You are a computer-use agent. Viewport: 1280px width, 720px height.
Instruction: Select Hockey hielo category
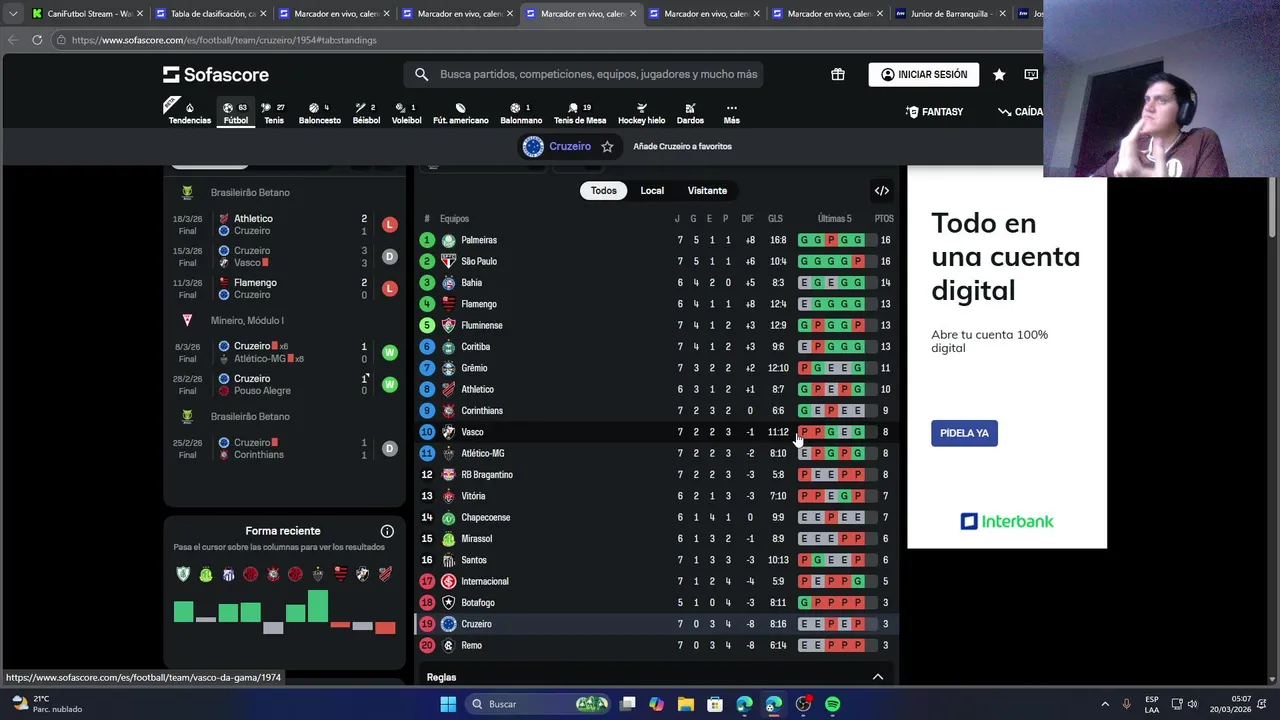pyautogui.click(x=641, y=113)
